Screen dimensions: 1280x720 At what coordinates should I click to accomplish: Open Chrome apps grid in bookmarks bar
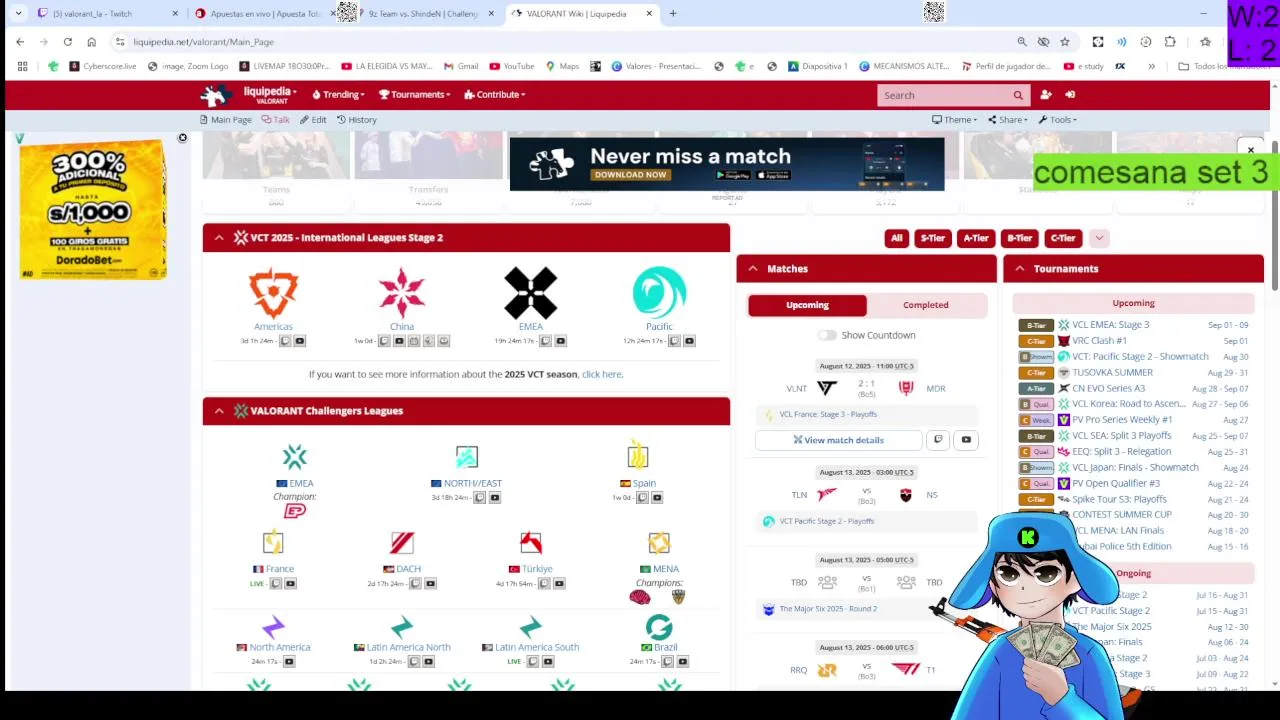point(22,66)
